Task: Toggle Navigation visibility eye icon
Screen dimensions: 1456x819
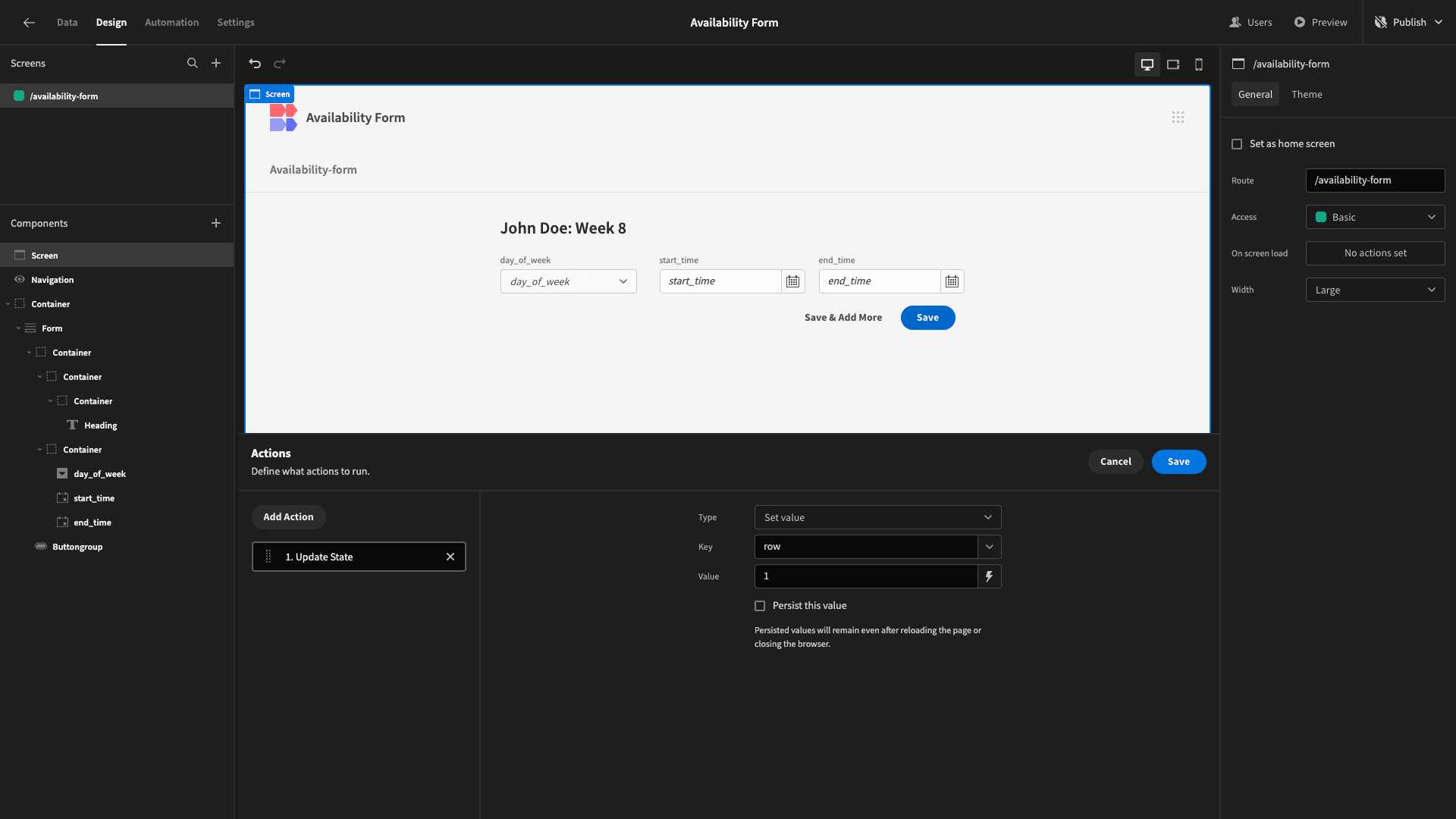Action: pyautogui.click(x=20, y=280)
